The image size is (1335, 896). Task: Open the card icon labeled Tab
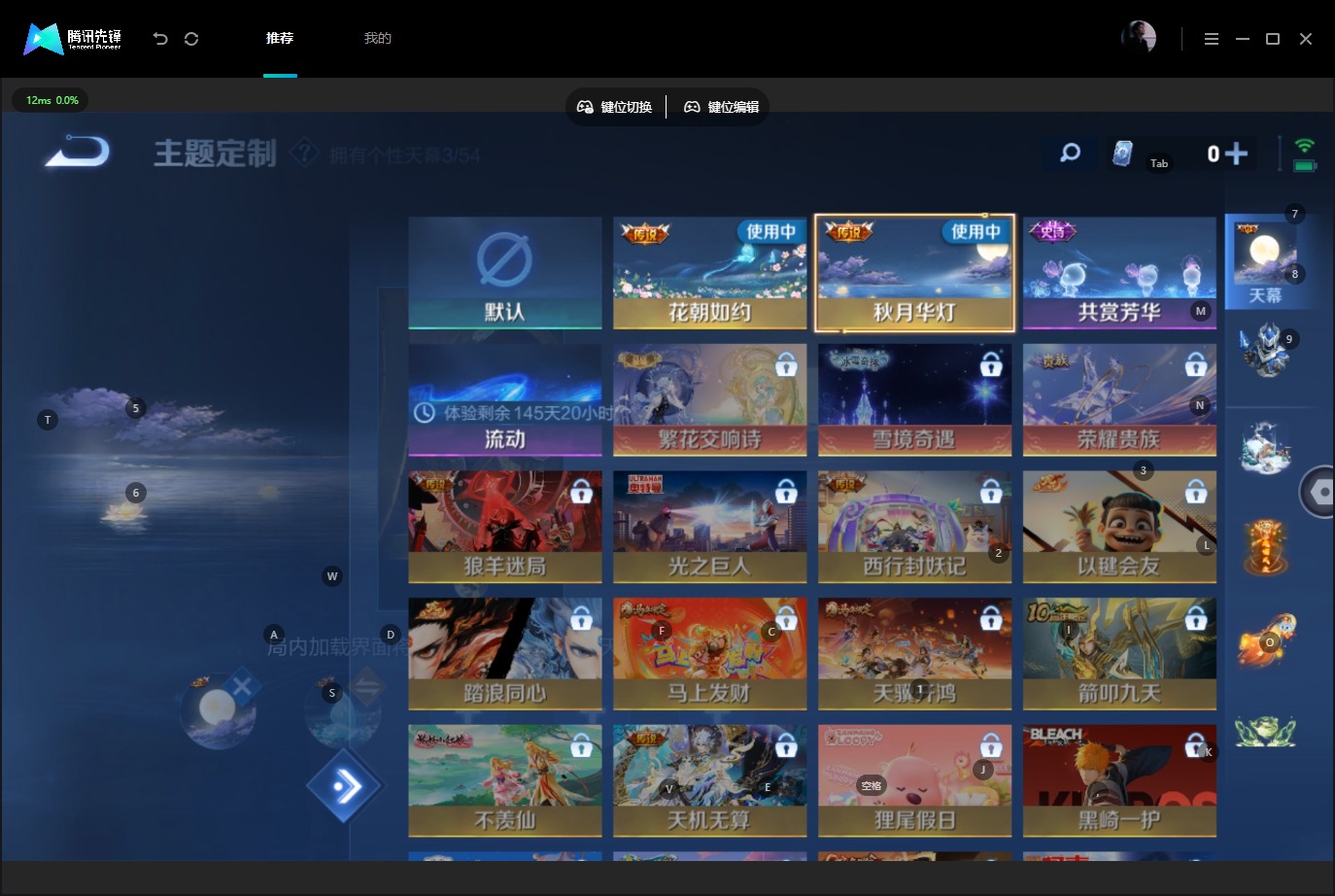[x=1122, y=154]
